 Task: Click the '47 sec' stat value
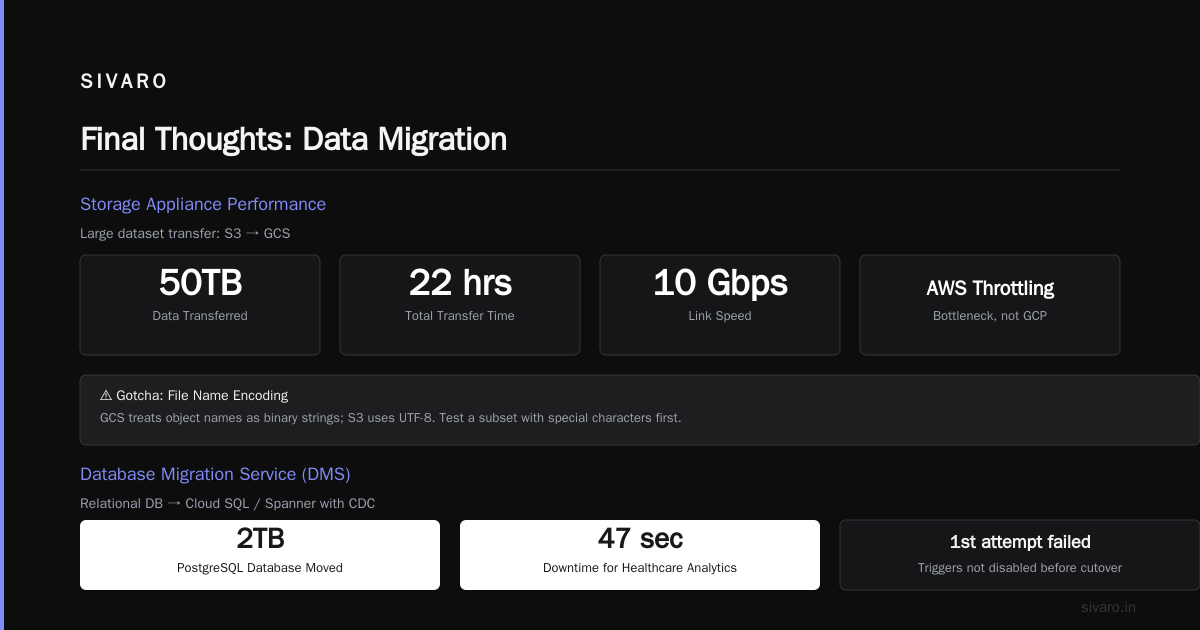click(640, 539)
